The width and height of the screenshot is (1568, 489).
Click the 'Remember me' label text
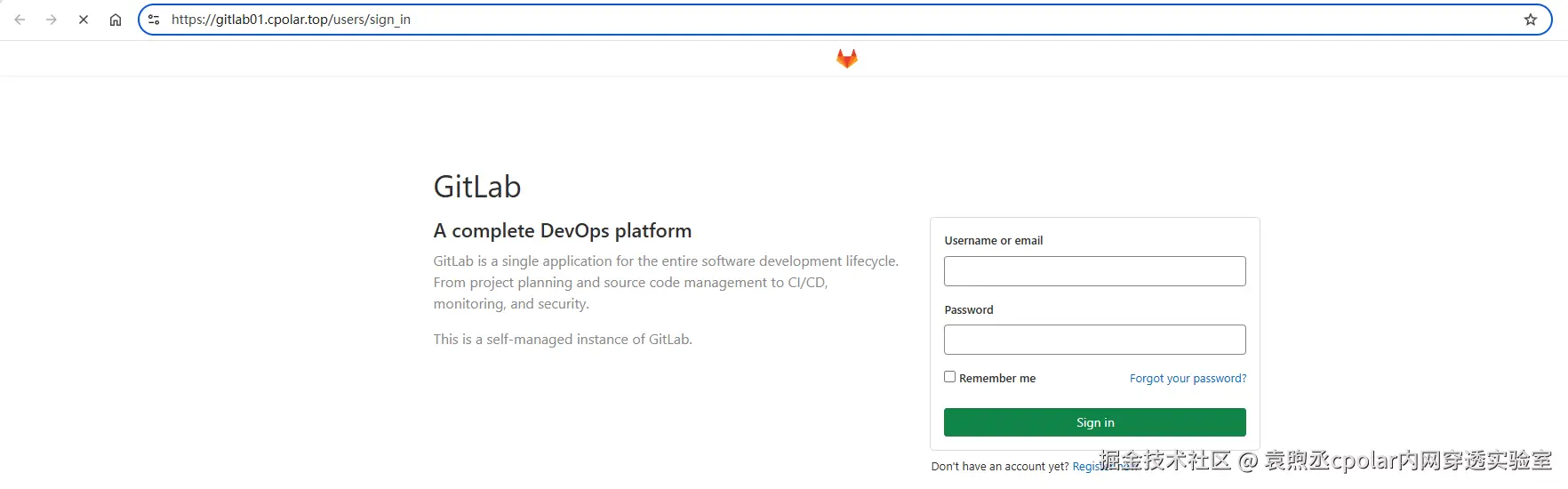[997, 379]
